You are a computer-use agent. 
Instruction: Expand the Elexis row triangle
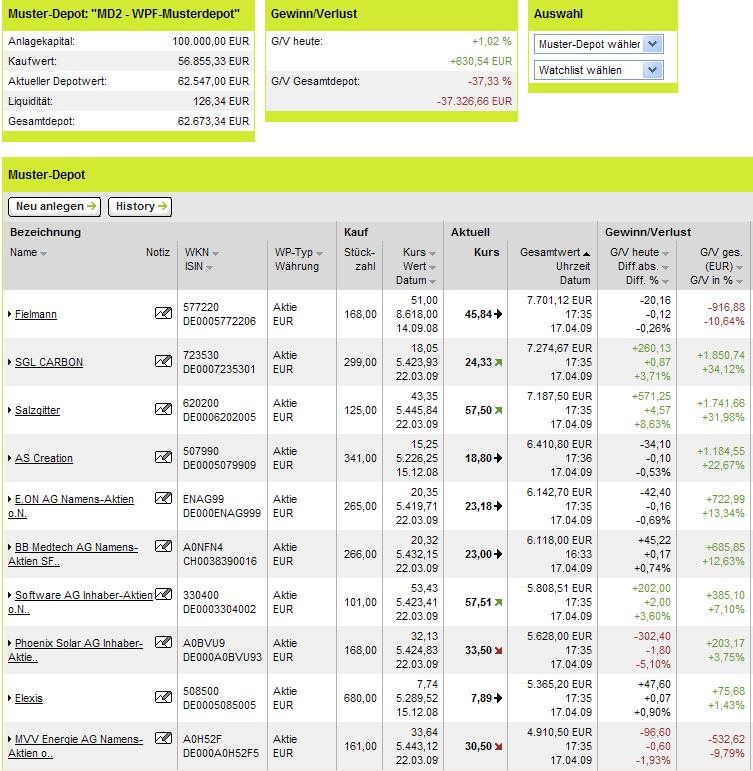[x=10, y=698]
